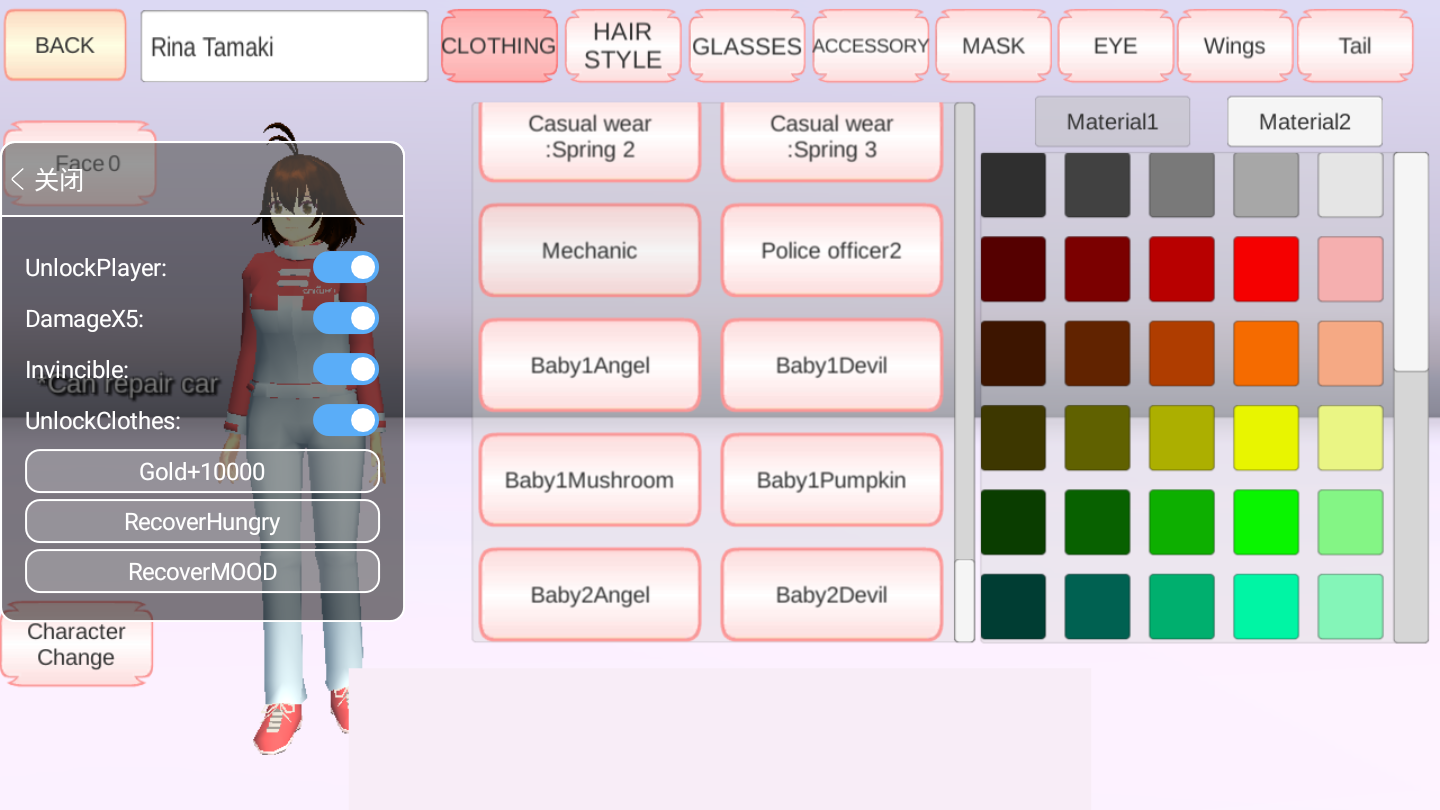Click the RecoverMOOD button

[202, 571]
